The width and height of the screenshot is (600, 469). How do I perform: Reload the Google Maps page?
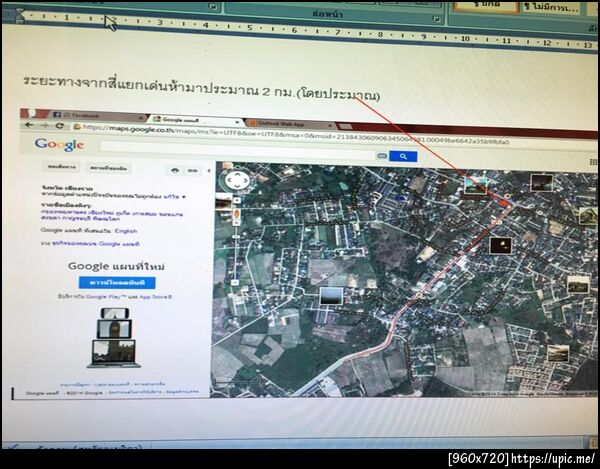pos(59,125)
